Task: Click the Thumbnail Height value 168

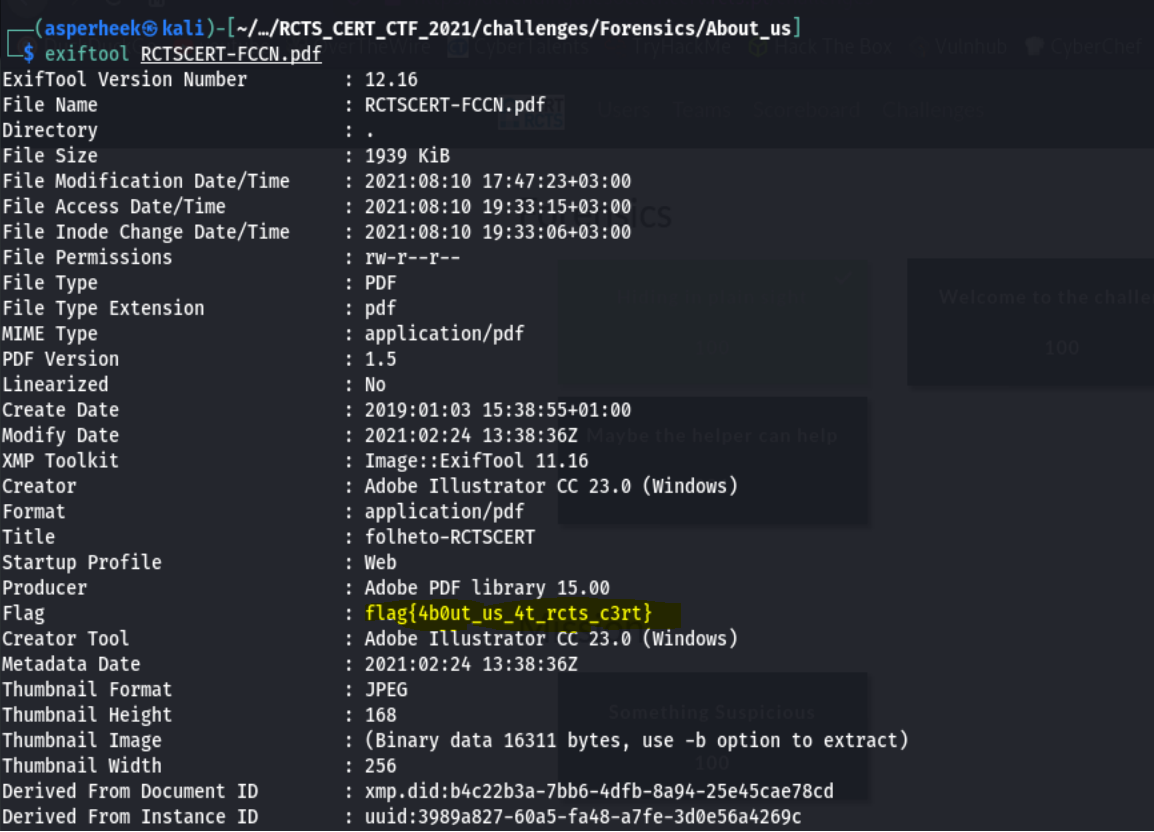Action: click(380, 715)
